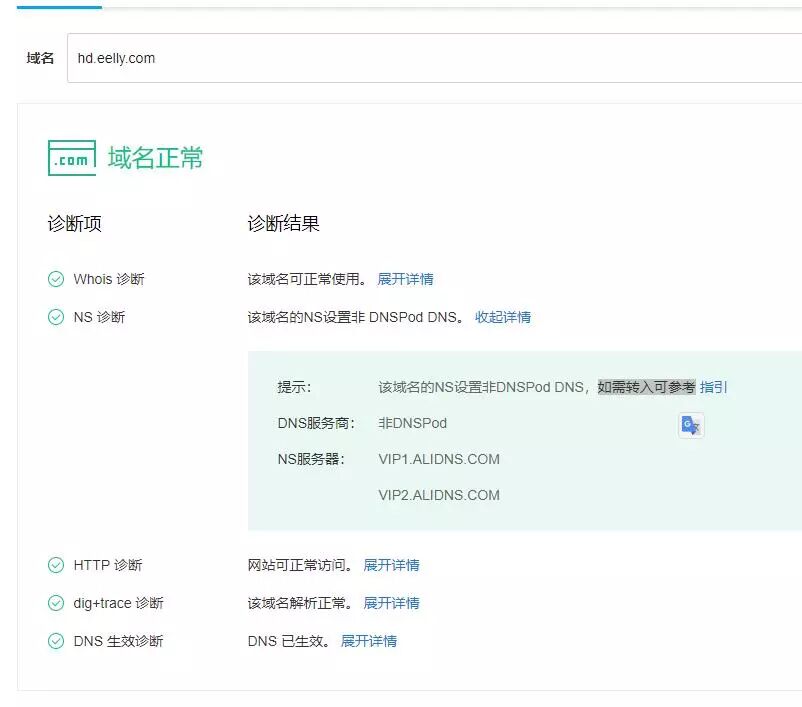Click the 该域名解析正常 result text
This screenshot has height=707, width=802.
point(300,603)
